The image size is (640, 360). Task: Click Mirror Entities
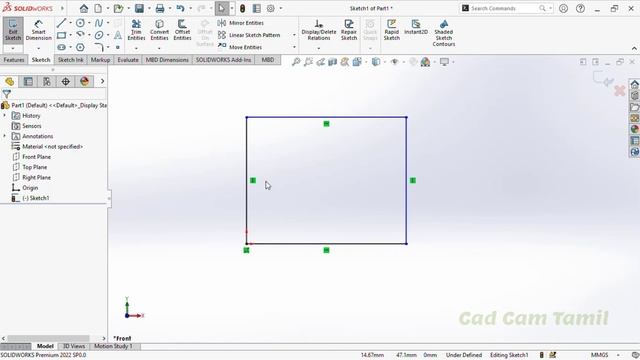(x=241, y=23)
